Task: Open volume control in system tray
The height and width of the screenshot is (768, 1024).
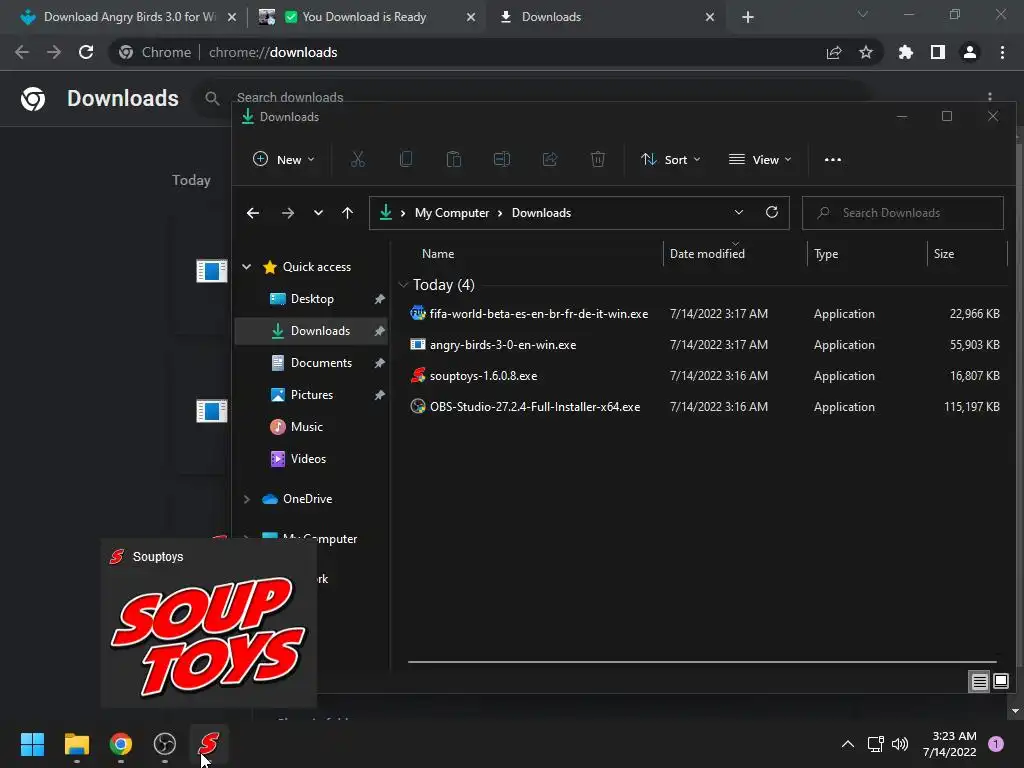Action: pos(900,744)
